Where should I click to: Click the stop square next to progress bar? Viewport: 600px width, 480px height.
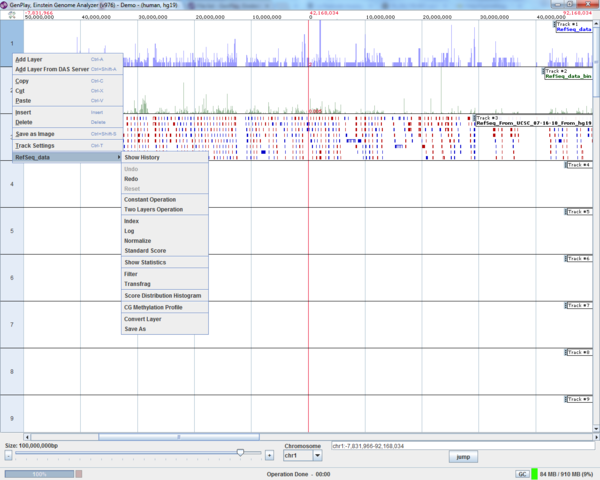pos(78,473)
